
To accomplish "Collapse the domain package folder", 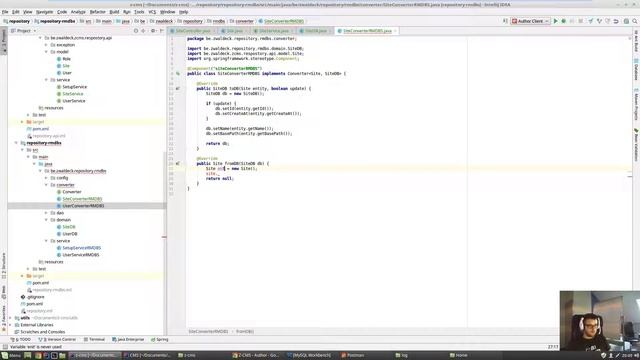I will [x=47, y=220].
